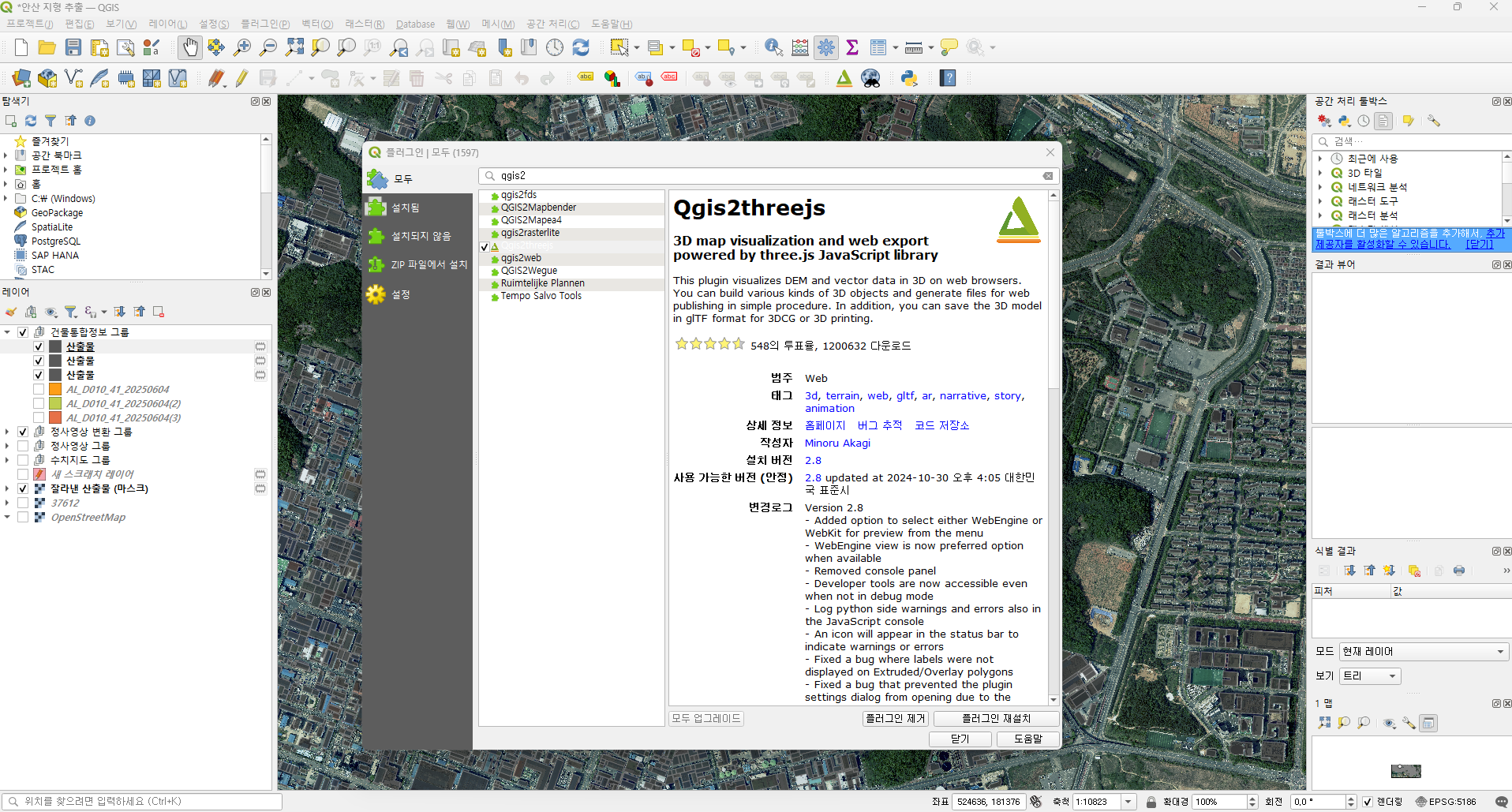Uncheck the 잘라낸 산출물 (마스크) layer
Viewport: 1512px width, 812px height.
23,488
